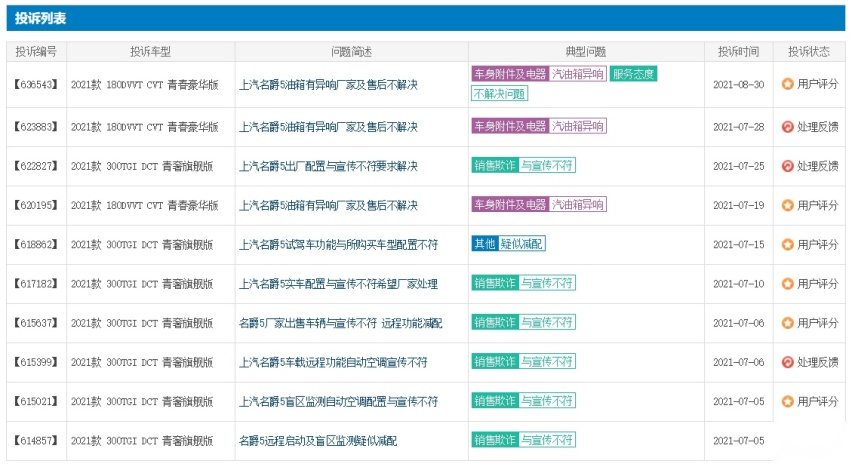852x467 pixels.
Task: Click the 处理反馈 status icon for complaint 622827
Action: click(x=787, y=166)
